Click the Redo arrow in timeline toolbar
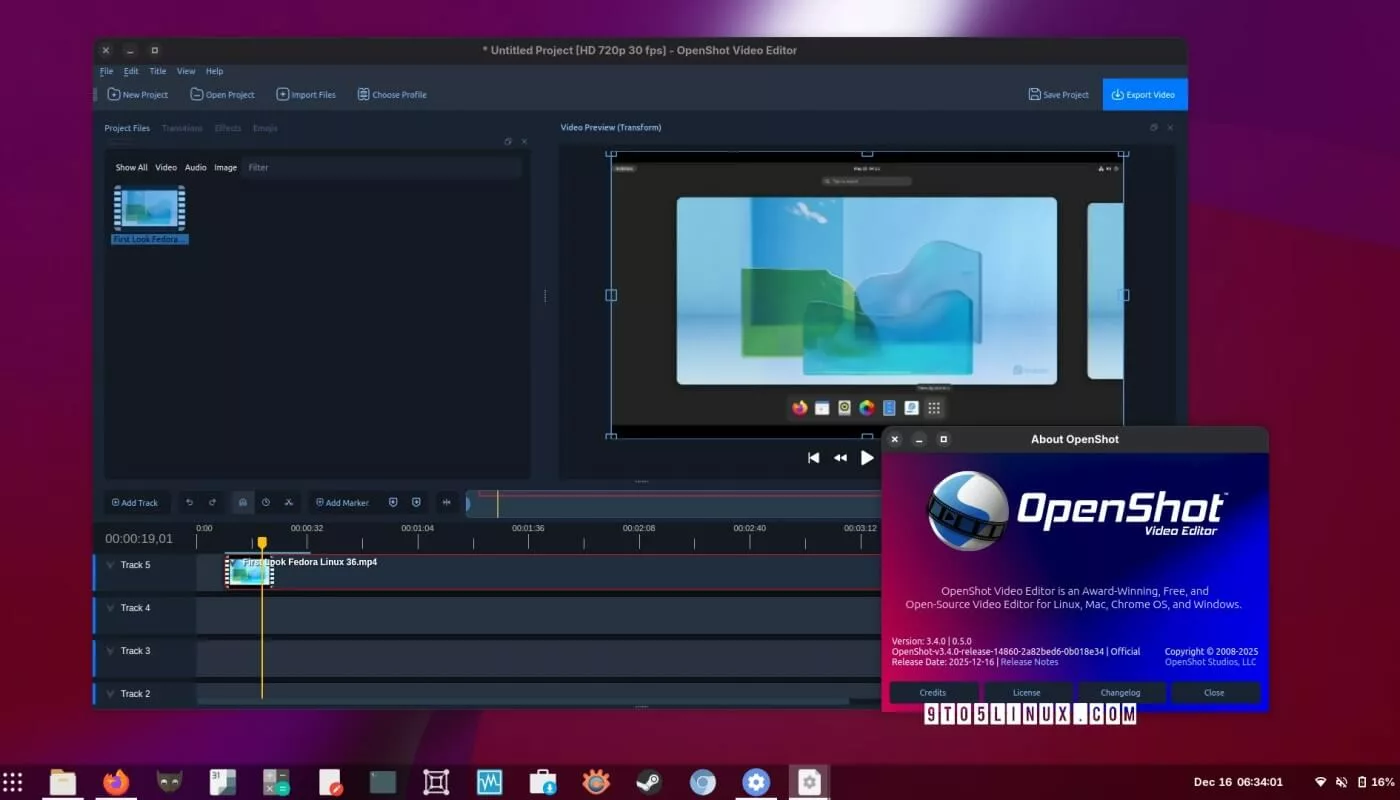1400x800 pixels. coord(212,502)
